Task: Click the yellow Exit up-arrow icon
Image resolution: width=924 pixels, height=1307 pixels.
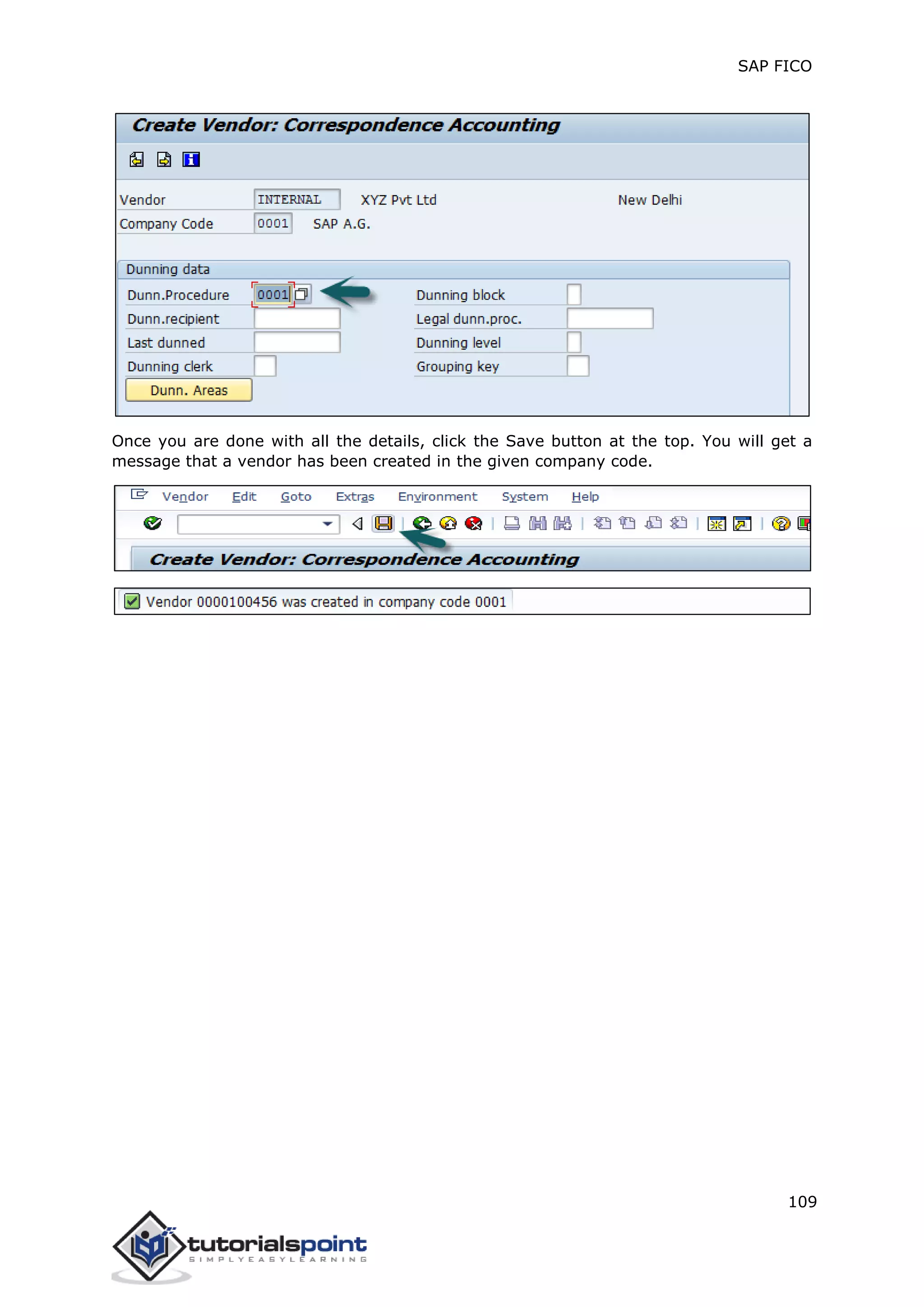Action: 448,524
